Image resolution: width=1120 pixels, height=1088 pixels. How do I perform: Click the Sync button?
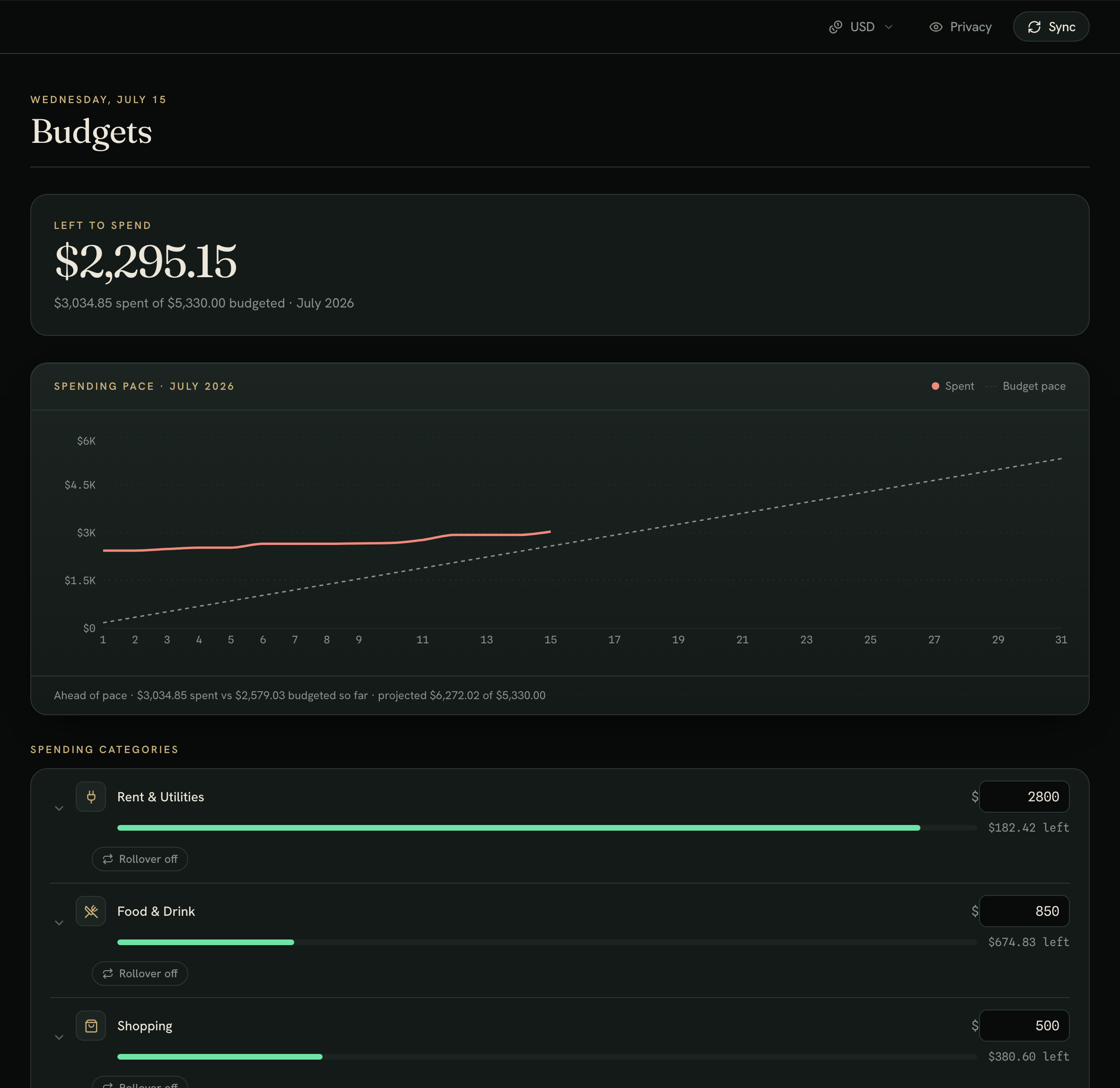[1051, 27]
